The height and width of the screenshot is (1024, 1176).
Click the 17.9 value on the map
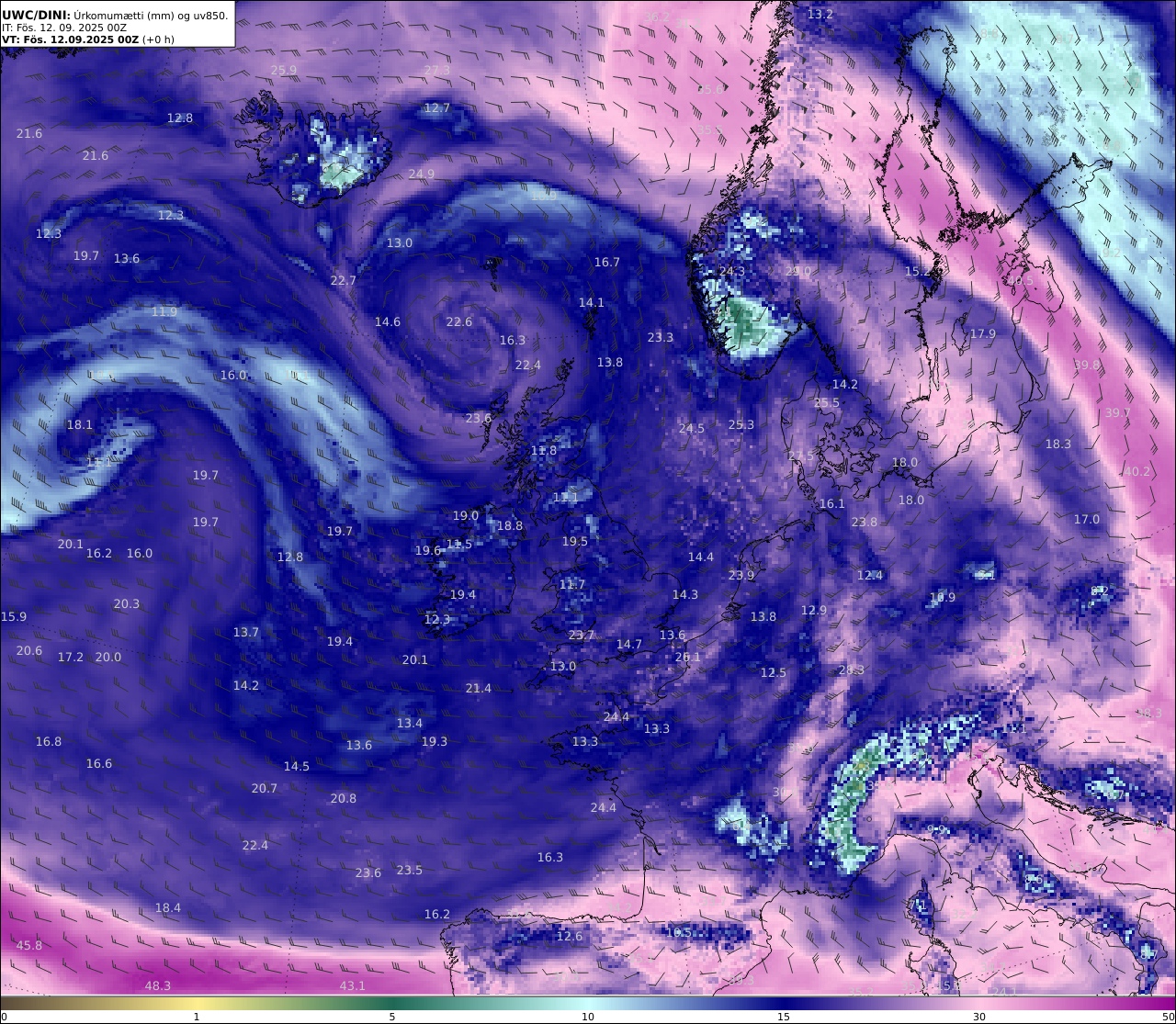click(983, 334)
